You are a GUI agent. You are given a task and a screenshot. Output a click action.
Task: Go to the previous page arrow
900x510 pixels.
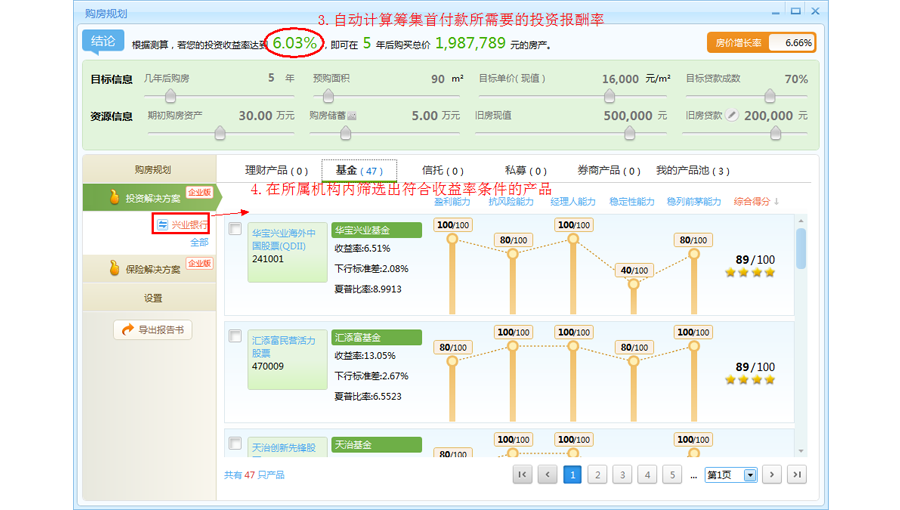547,475
